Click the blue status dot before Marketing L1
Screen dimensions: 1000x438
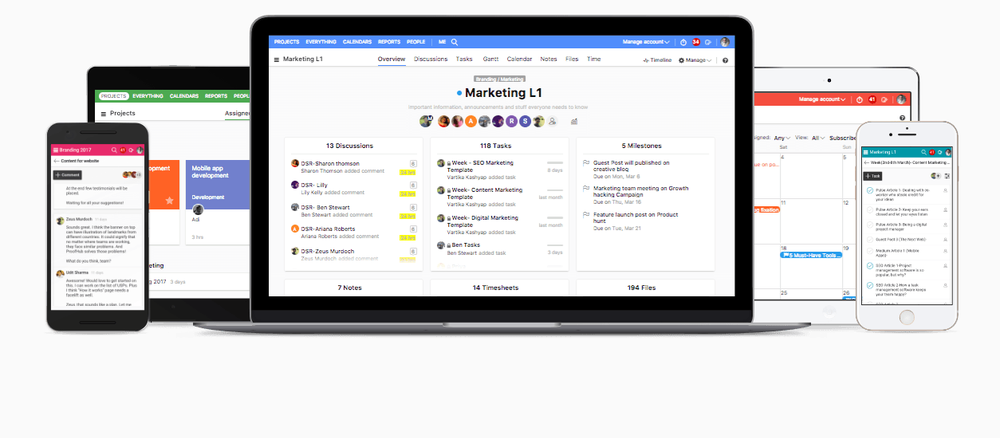(459, 94)
